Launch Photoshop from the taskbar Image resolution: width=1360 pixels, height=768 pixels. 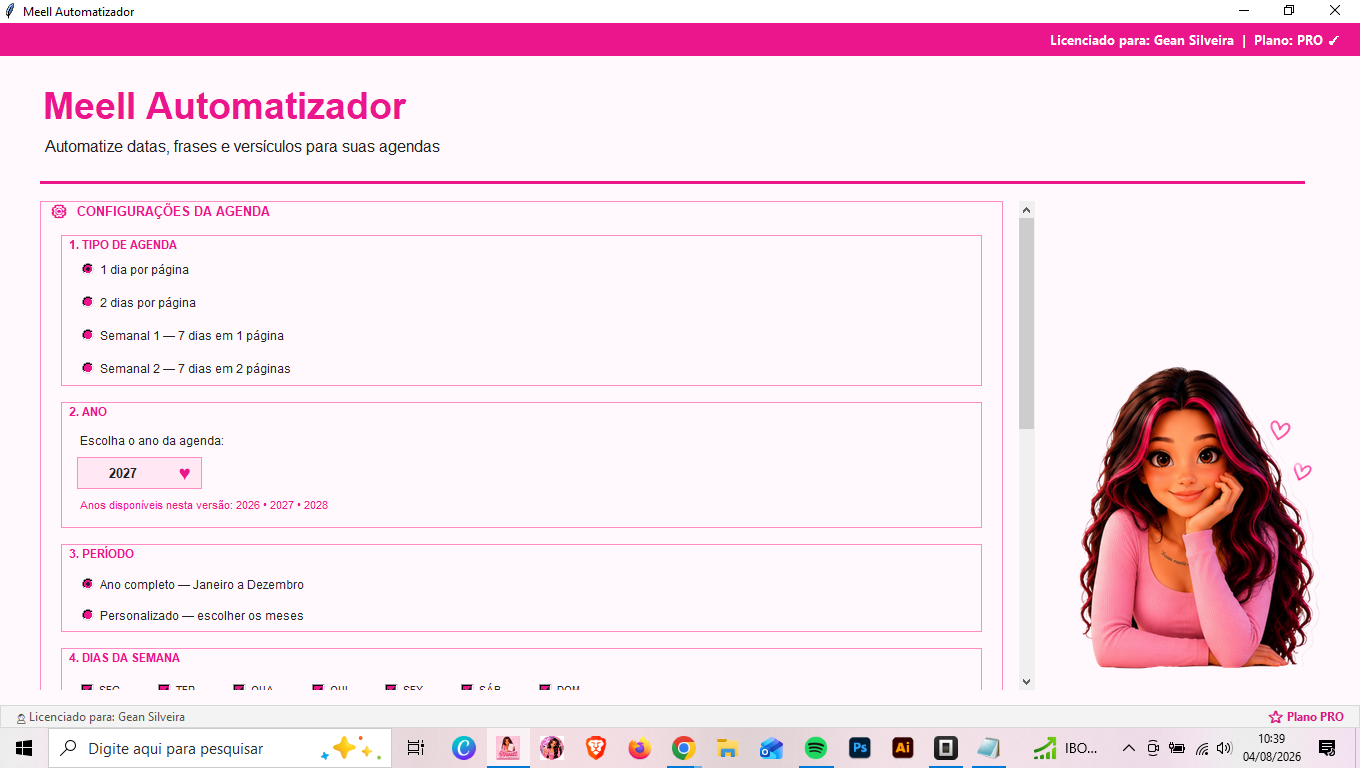[x=859, y=748]
